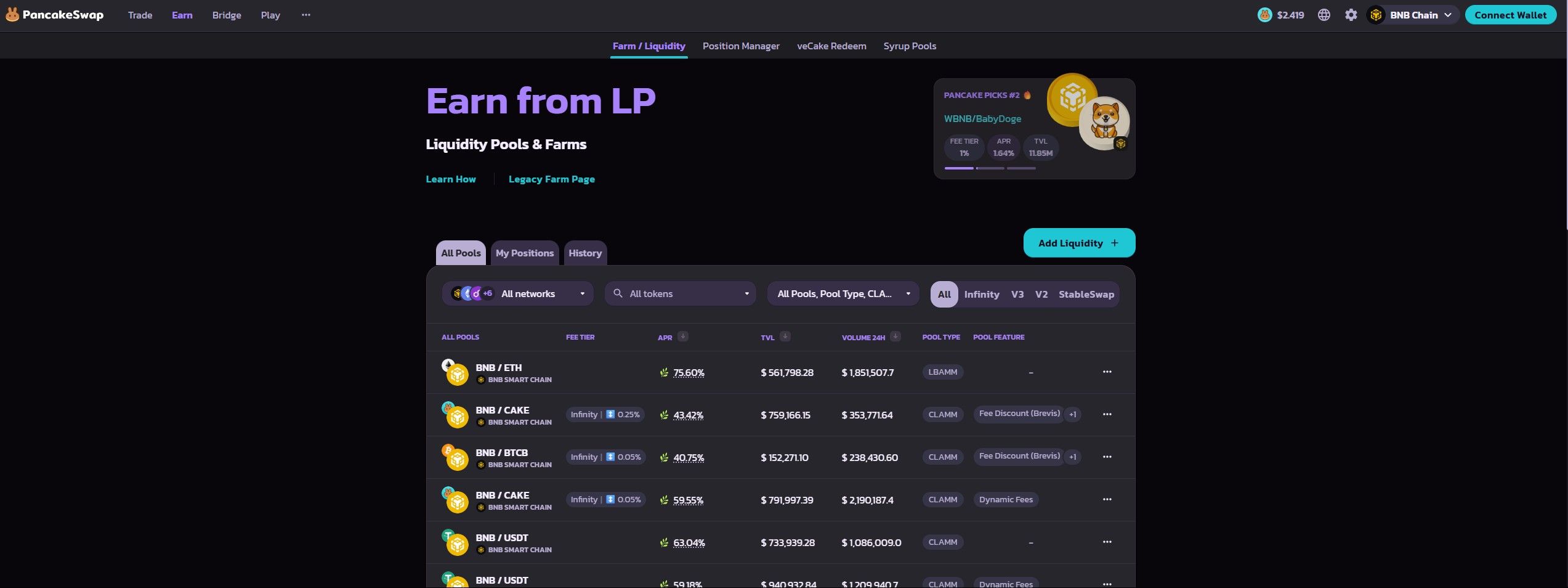Switch to My Positions tab
The image size is (1568, 588).
pyautogui.click(x=524, y=253)
